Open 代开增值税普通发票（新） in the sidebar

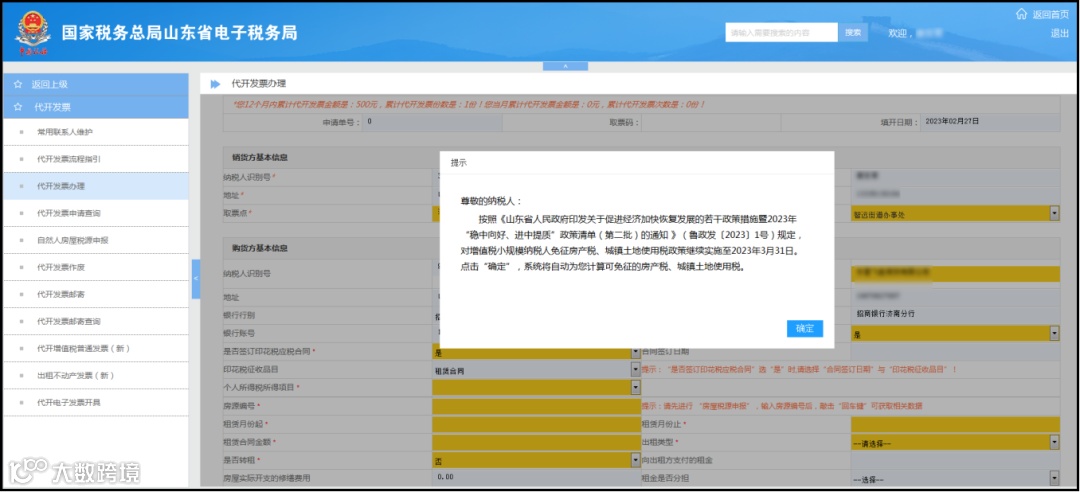tap(96, 349)
